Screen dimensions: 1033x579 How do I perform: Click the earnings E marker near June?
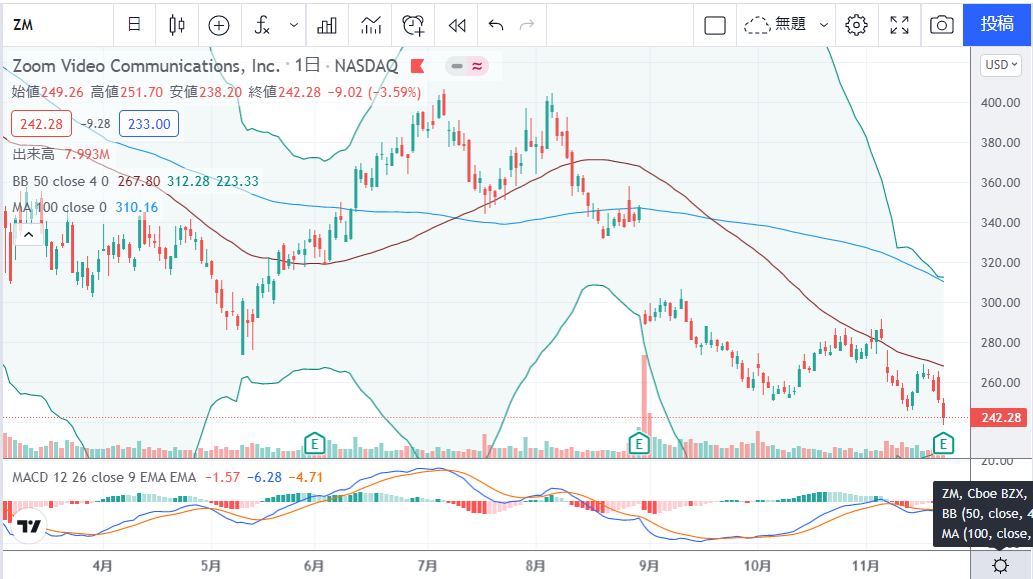coord(314,444)
